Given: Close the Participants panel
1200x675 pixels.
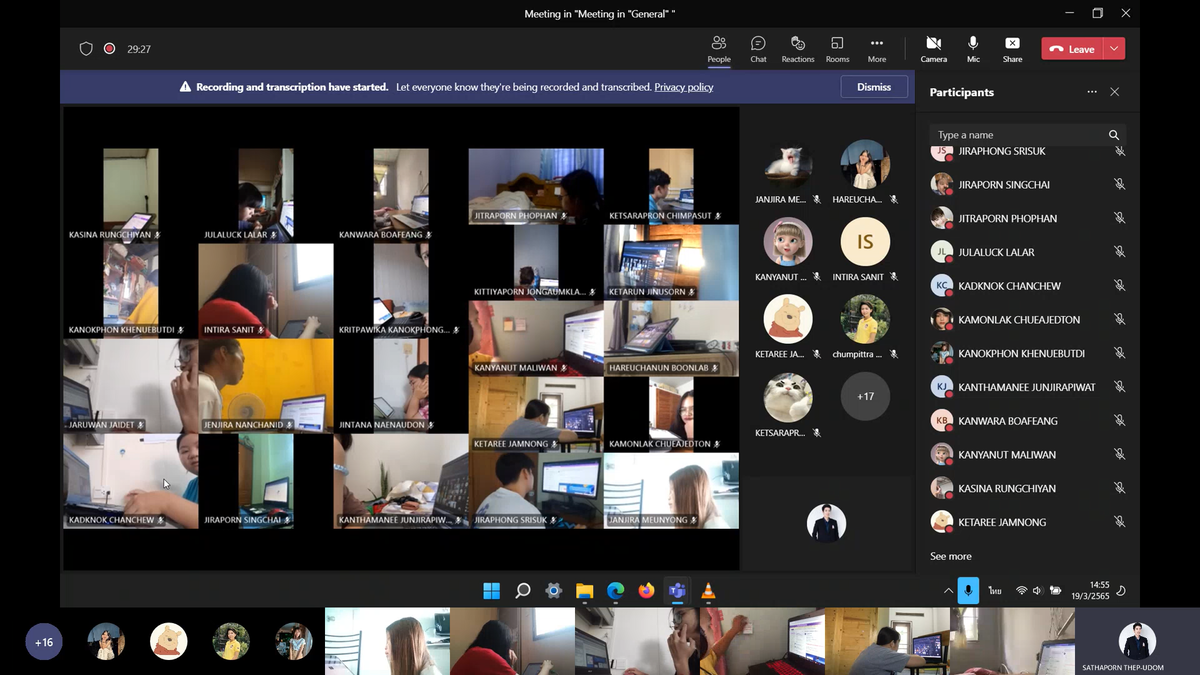Looking at the screenshot, I should coord(1115,92).
